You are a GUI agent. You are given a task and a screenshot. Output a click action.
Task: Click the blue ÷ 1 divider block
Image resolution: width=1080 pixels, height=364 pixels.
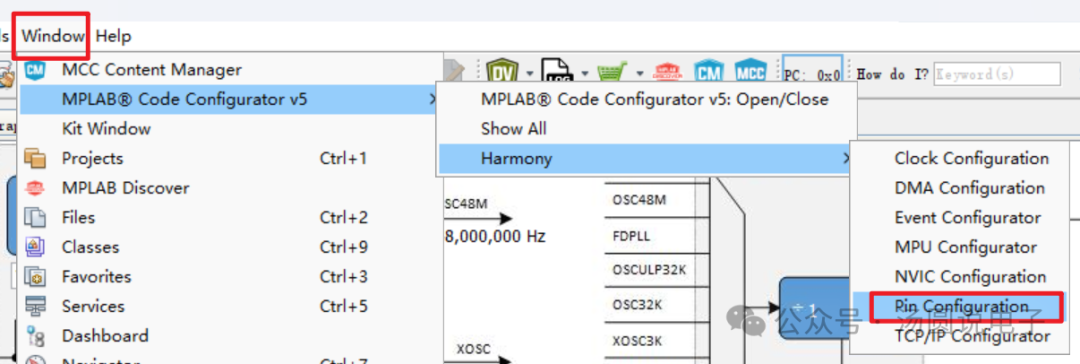[x=816, y=307]
